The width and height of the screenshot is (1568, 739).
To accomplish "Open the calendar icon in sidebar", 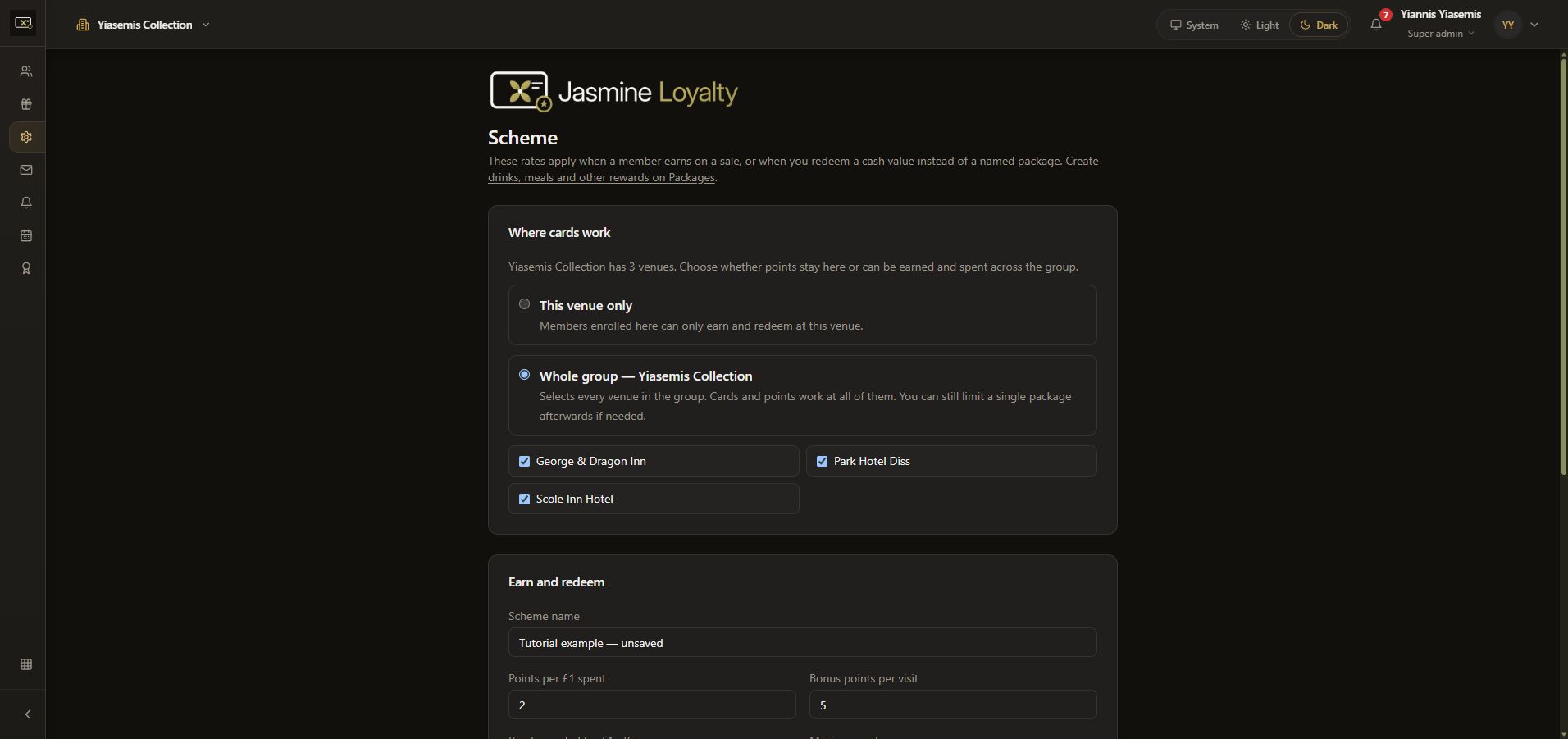I will pyautogui.click(x=26, y=235).
